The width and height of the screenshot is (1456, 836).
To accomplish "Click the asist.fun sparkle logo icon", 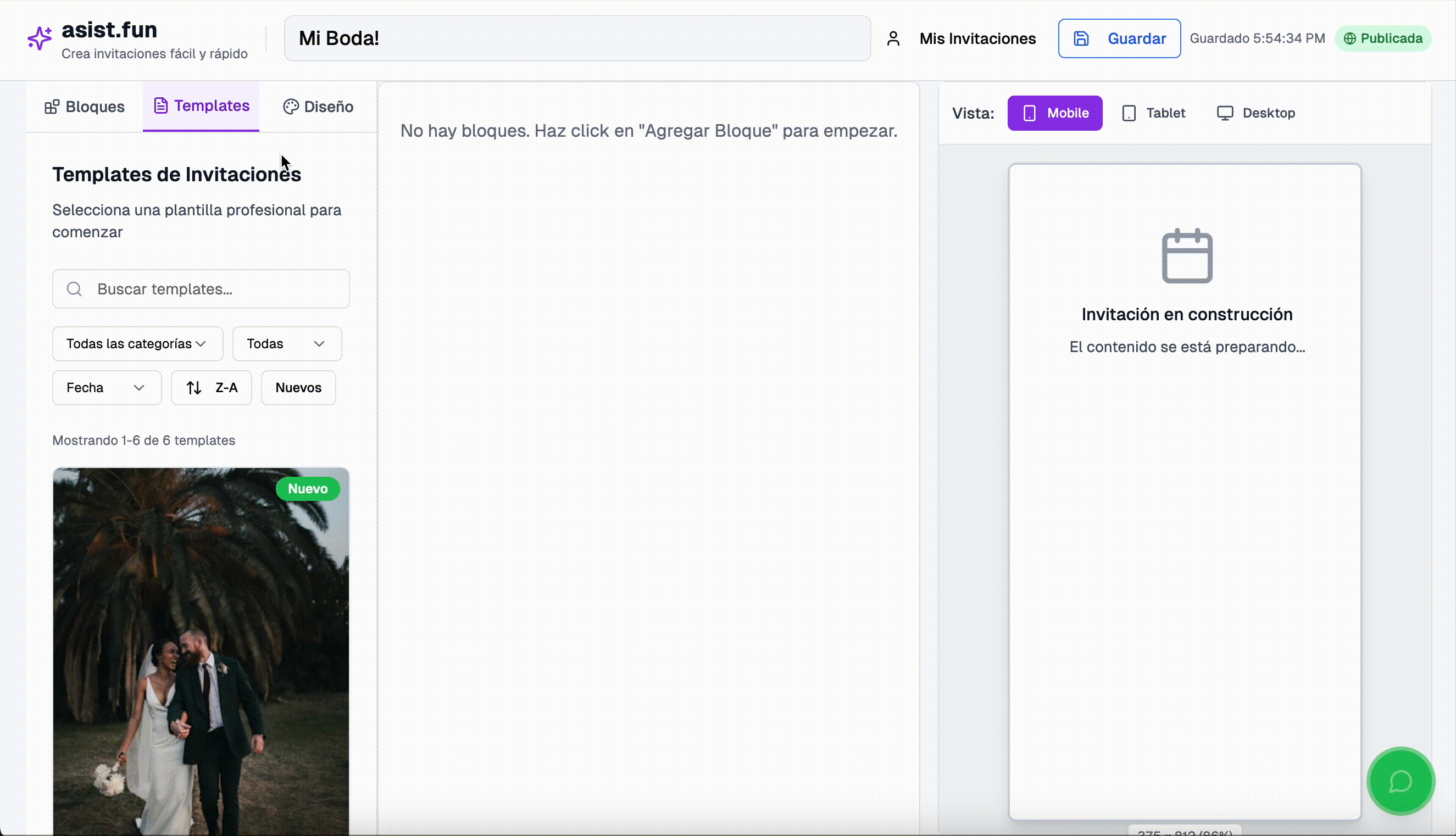I will 39,38.
